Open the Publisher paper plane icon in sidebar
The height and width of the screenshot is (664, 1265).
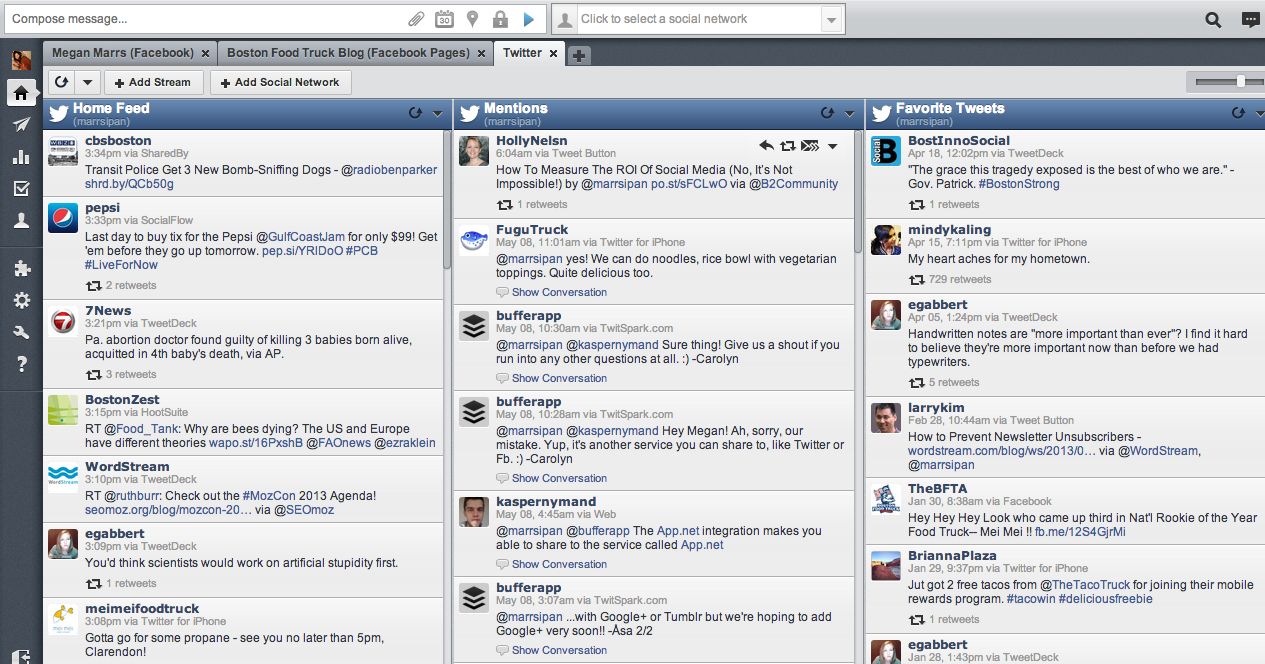click(21, 124)
